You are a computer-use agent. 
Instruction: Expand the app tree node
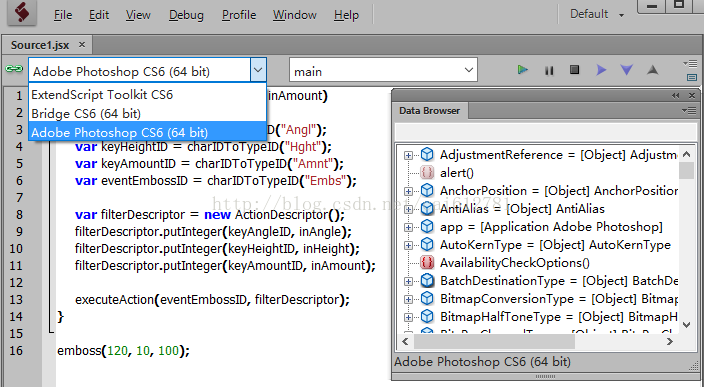[x=408, y=227]
